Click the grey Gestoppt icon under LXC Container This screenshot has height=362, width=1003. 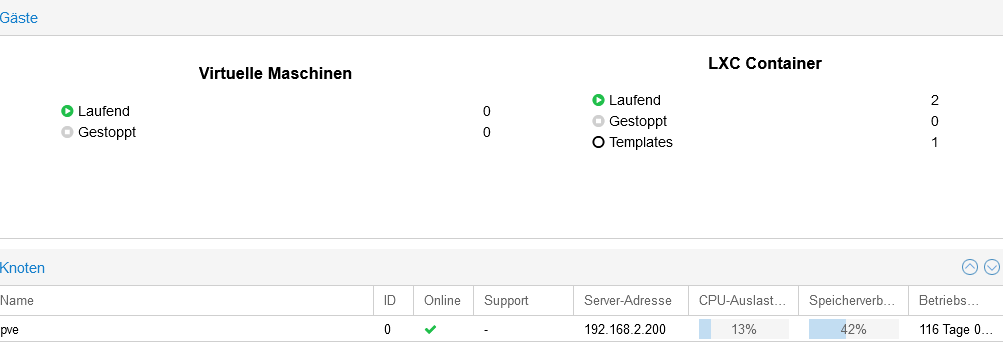tap(598, 122)
